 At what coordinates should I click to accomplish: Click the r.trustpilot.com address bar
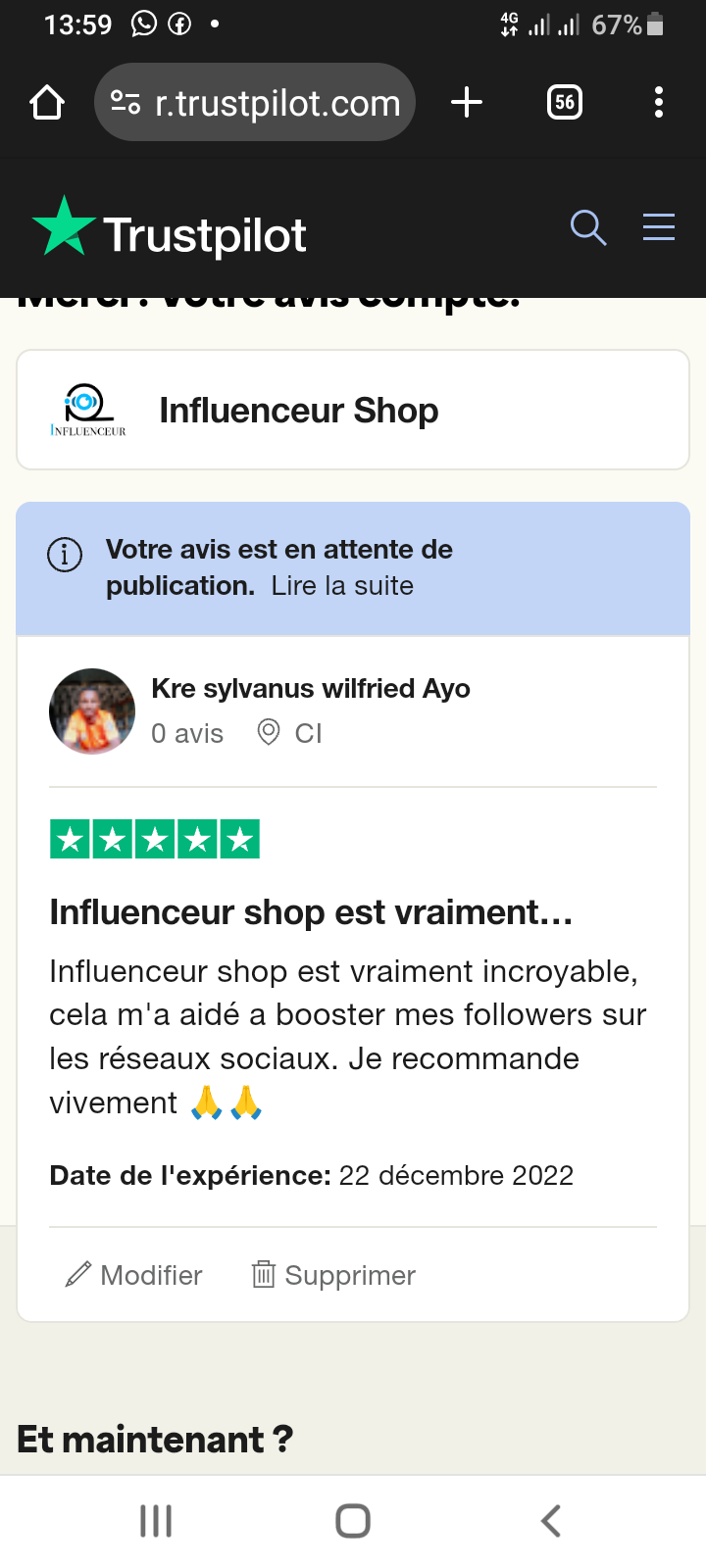tap(277, 103)
